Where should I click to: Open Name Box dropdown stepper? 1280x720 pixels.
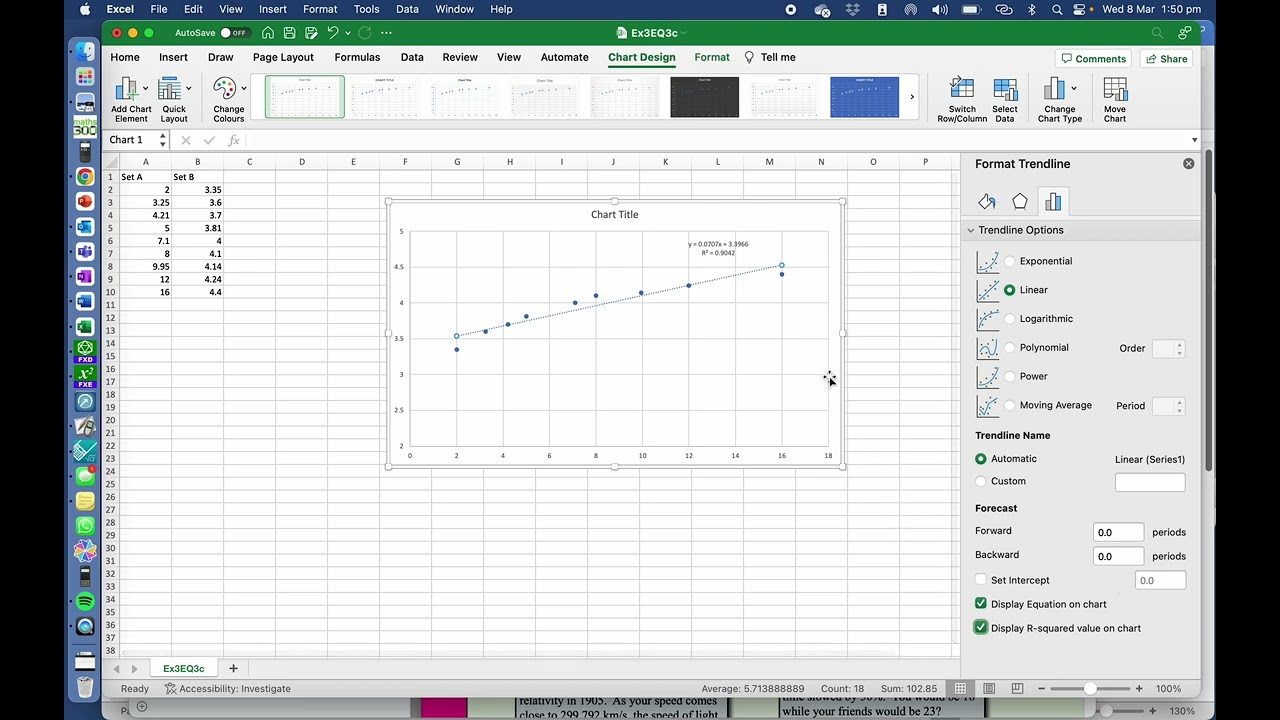coord(162,140)
